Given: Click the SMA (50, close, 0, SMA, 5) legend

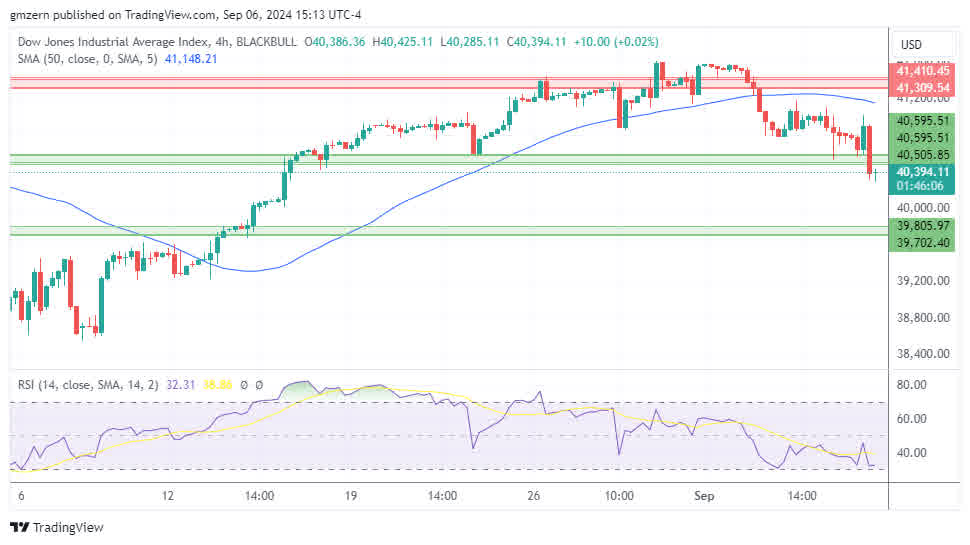Looking at the screenshot, I should pos(87,59).
